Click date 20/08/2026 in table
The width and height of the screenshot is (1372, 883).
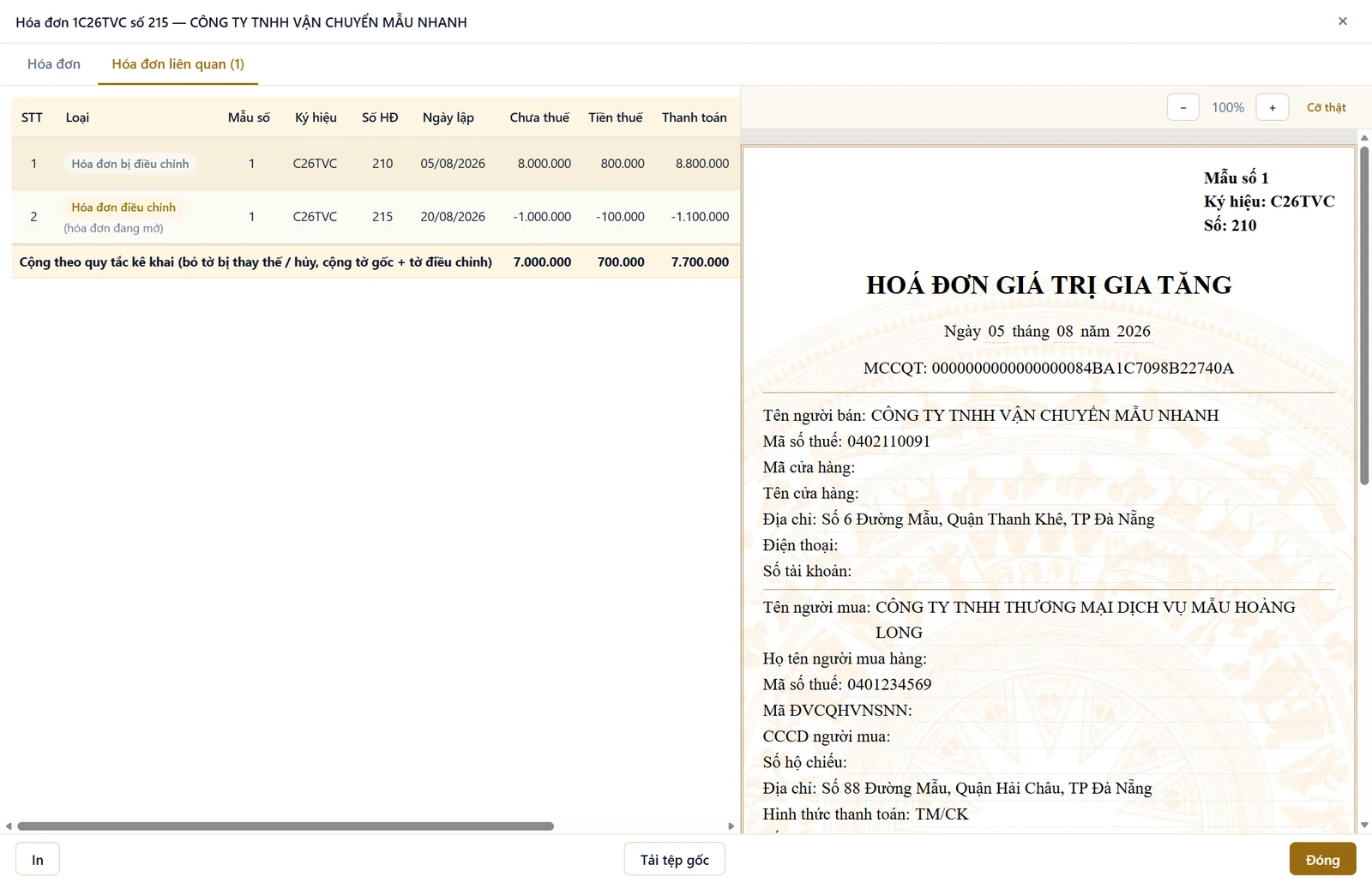pyautogui.click(x=453, y=217)
